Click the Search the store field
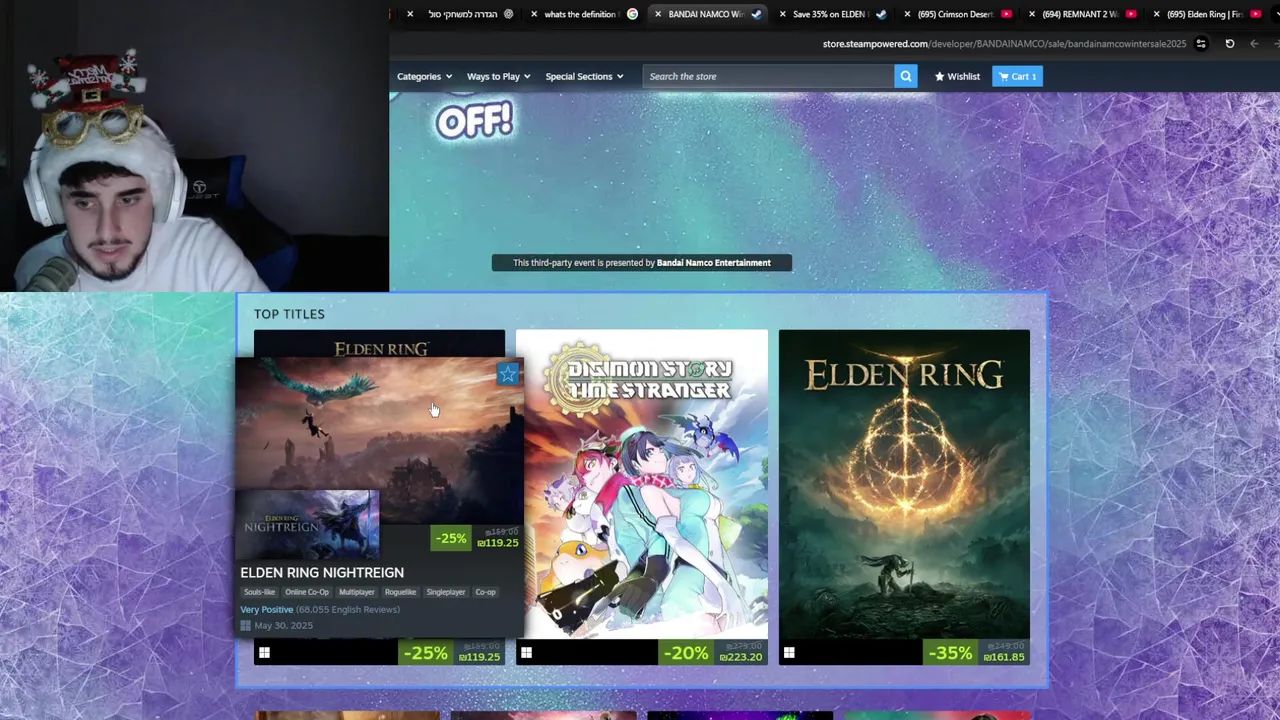Viewport: 1280px width, 720px height. tap(768, 76)
